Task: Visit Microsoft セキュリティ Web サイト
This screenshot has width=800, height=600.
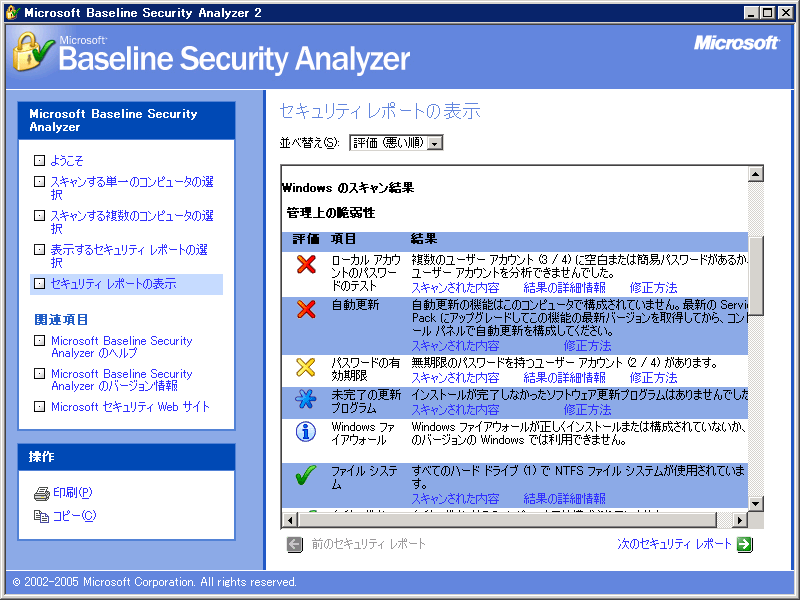Action: pyautogui.click(x=130, y=407)
